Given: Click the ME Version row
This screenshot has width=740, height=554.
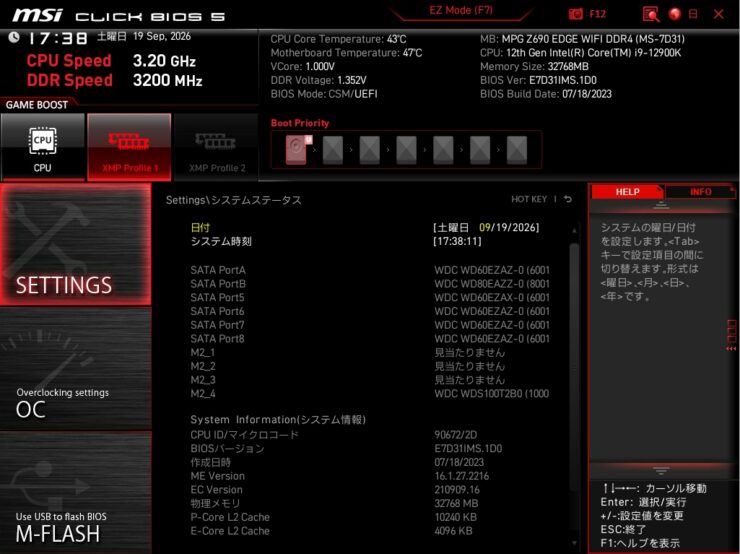Looking at the screenshot, I should (370, 476).
